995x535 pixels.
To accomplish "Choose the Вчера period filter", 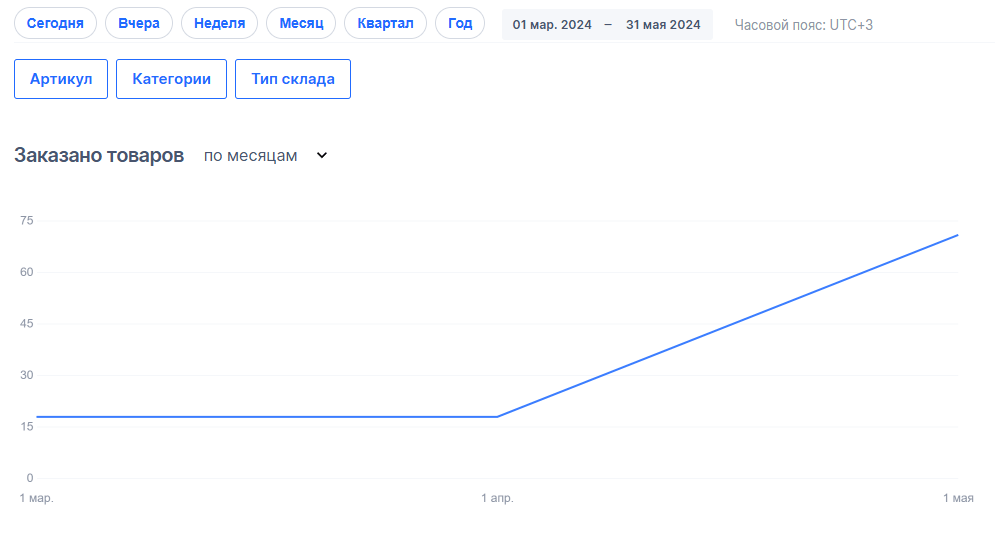I will coord(138,23).
